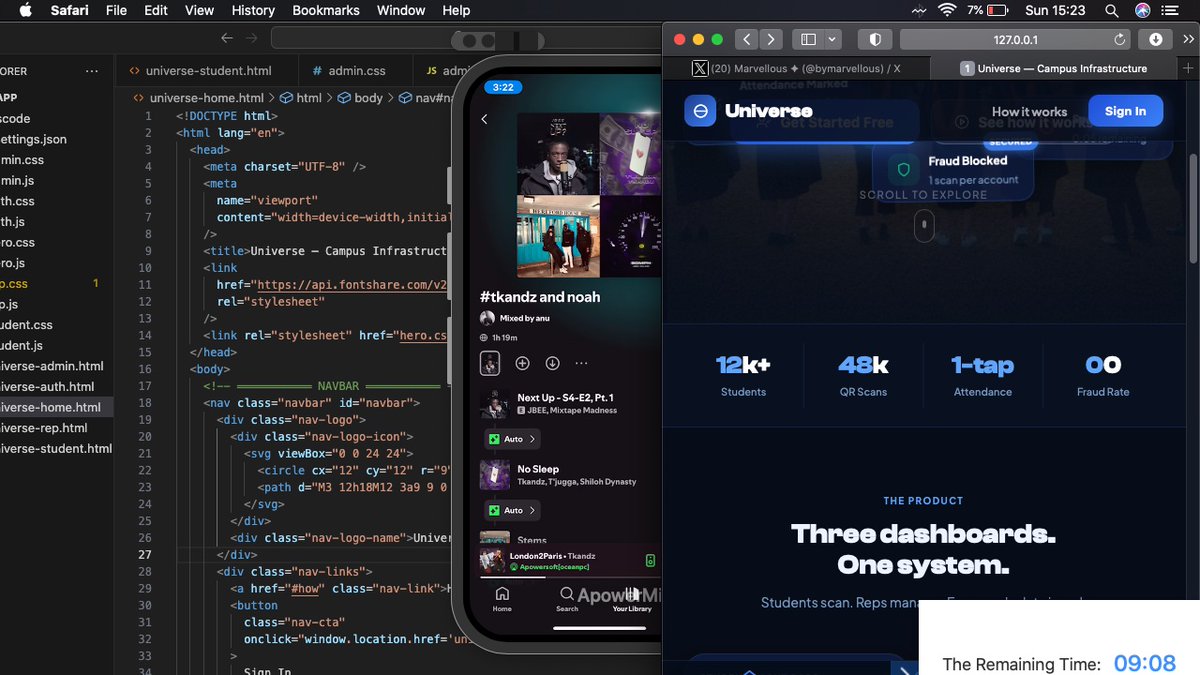
Task: Click the Safari page scrollbar
Action: [x=1192, y=210]
